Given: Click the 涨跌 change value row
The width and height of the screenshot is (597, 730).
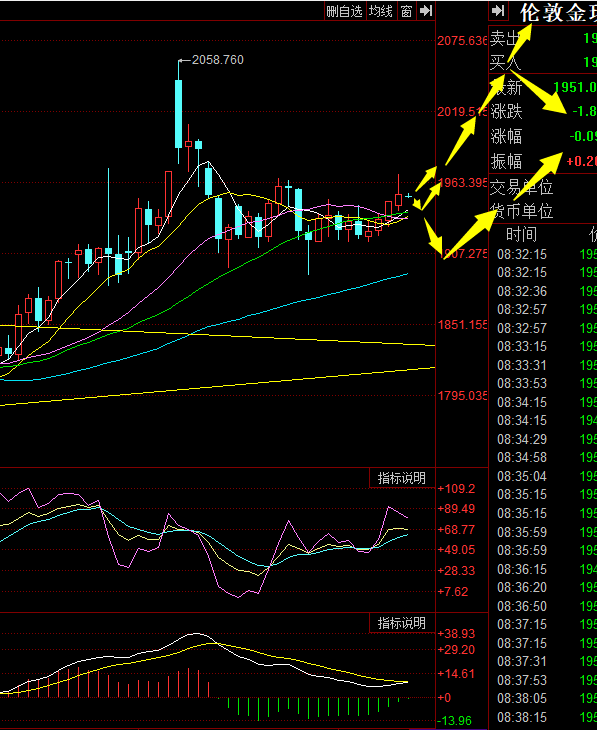Looking at the screenshot, I should coord(543,111).
